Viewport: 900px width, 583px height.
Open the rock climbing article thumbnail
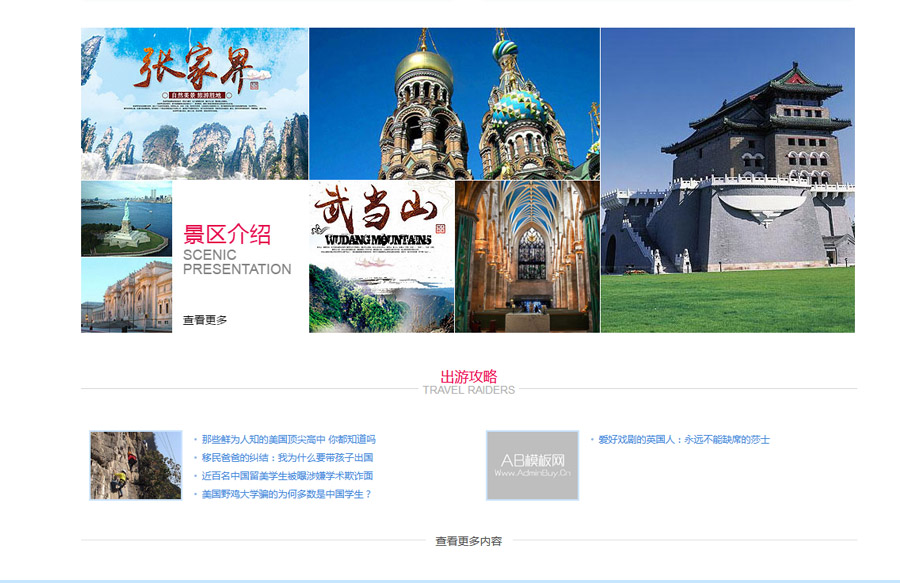(x=136, y=465)
